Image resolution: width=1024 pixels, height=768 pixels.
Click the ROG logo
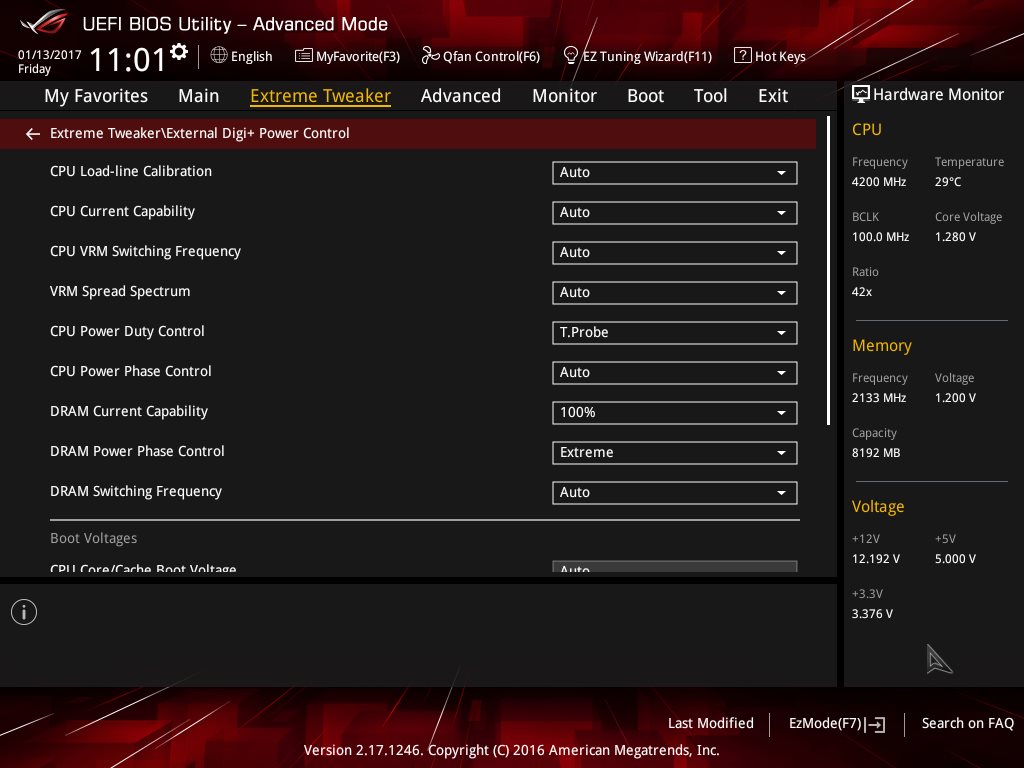click(43, 23)
